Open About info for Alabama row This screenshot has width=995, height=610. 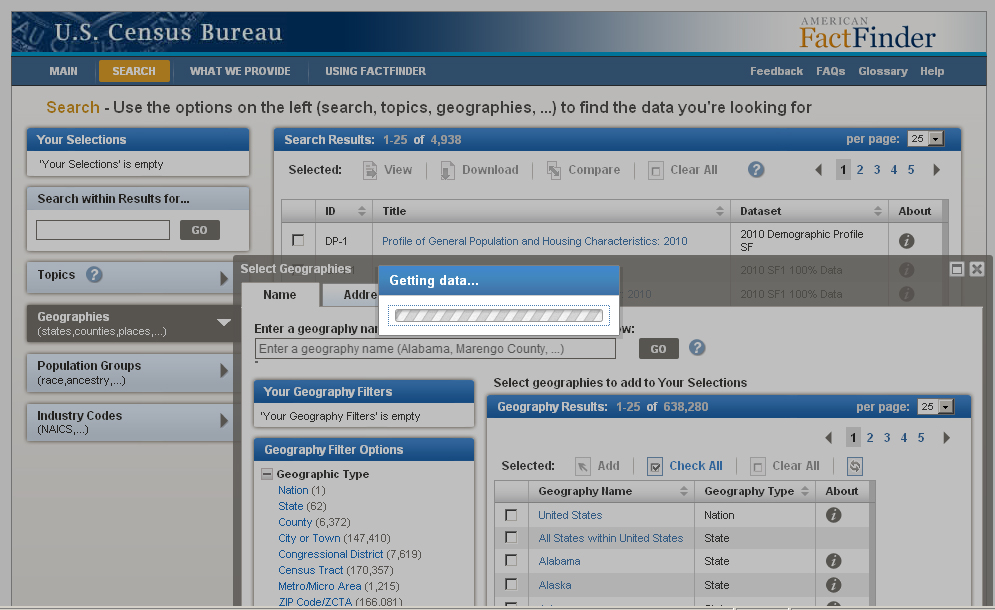click(x=834, y=560)
